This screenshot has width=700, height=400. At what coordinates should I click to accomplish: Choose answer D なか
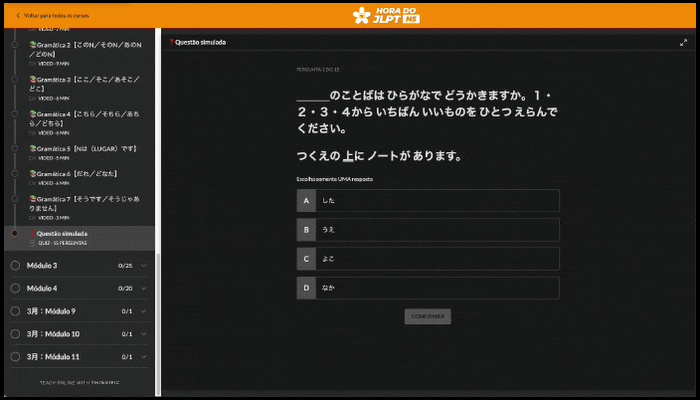coord(428,288)
